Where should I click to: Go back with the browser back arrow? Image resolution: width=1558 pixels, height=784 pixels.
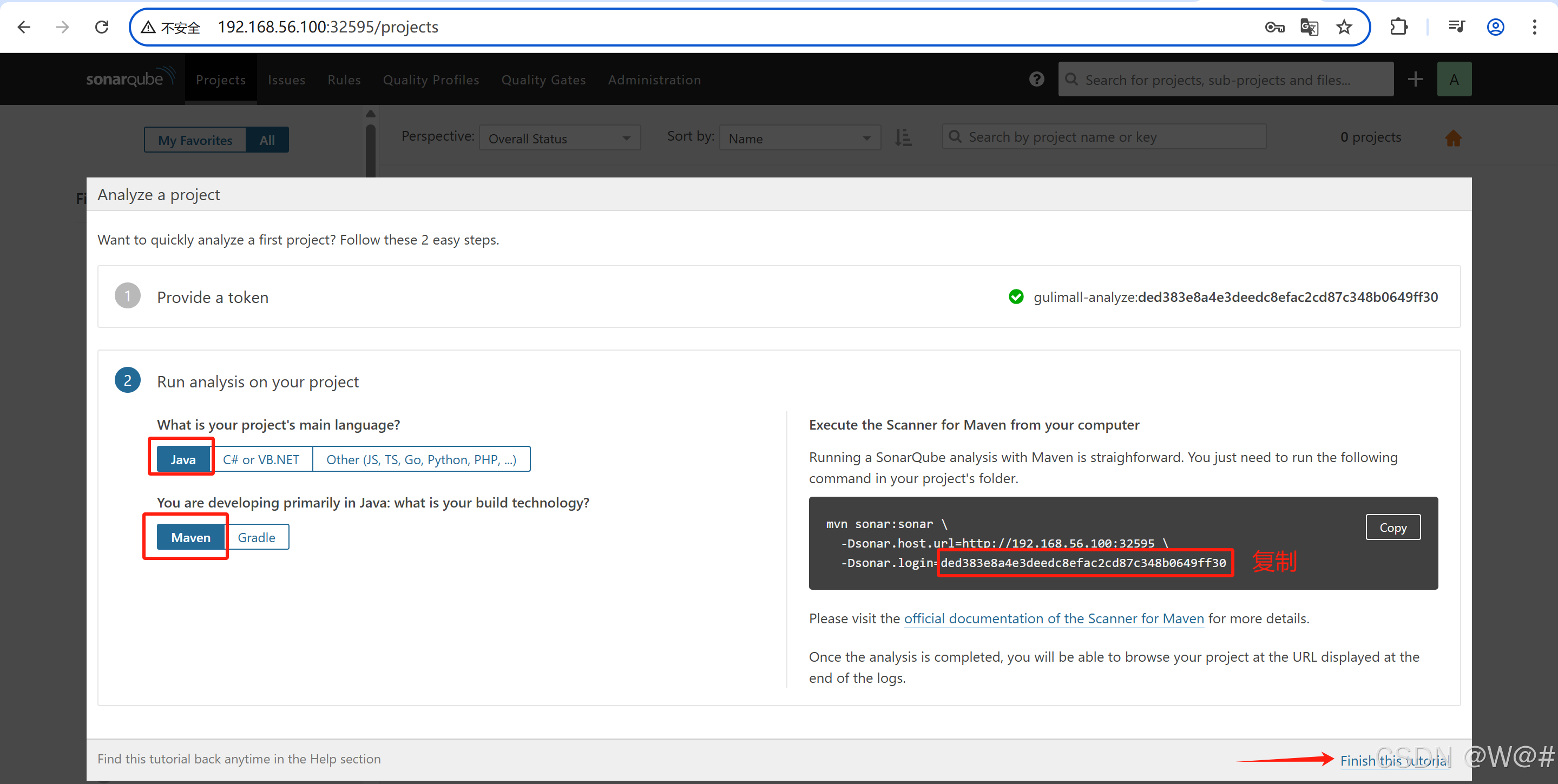click(24, 27)
